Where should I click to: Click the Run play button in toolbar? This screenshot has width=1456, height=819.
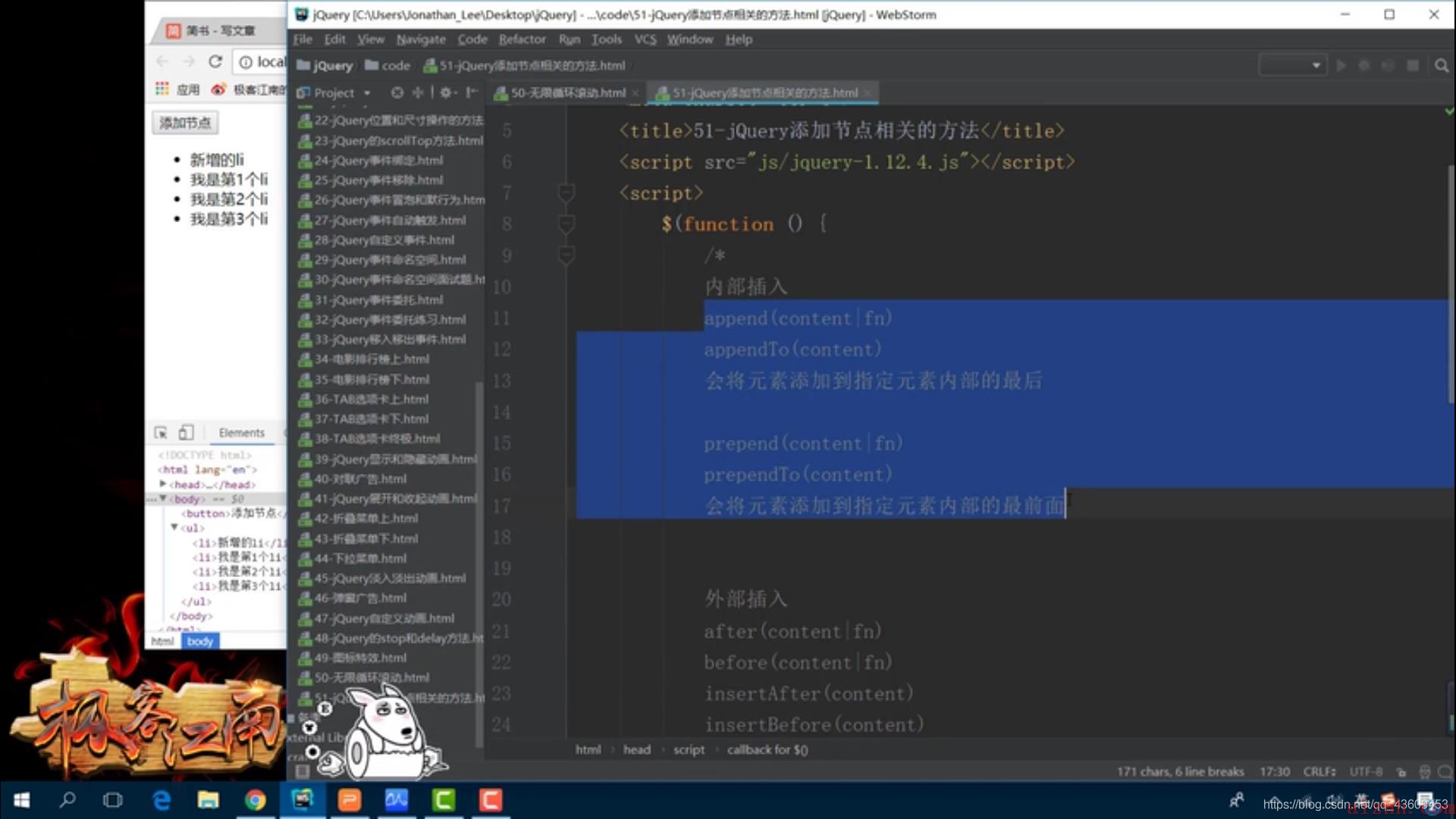tap(1341, 65)
